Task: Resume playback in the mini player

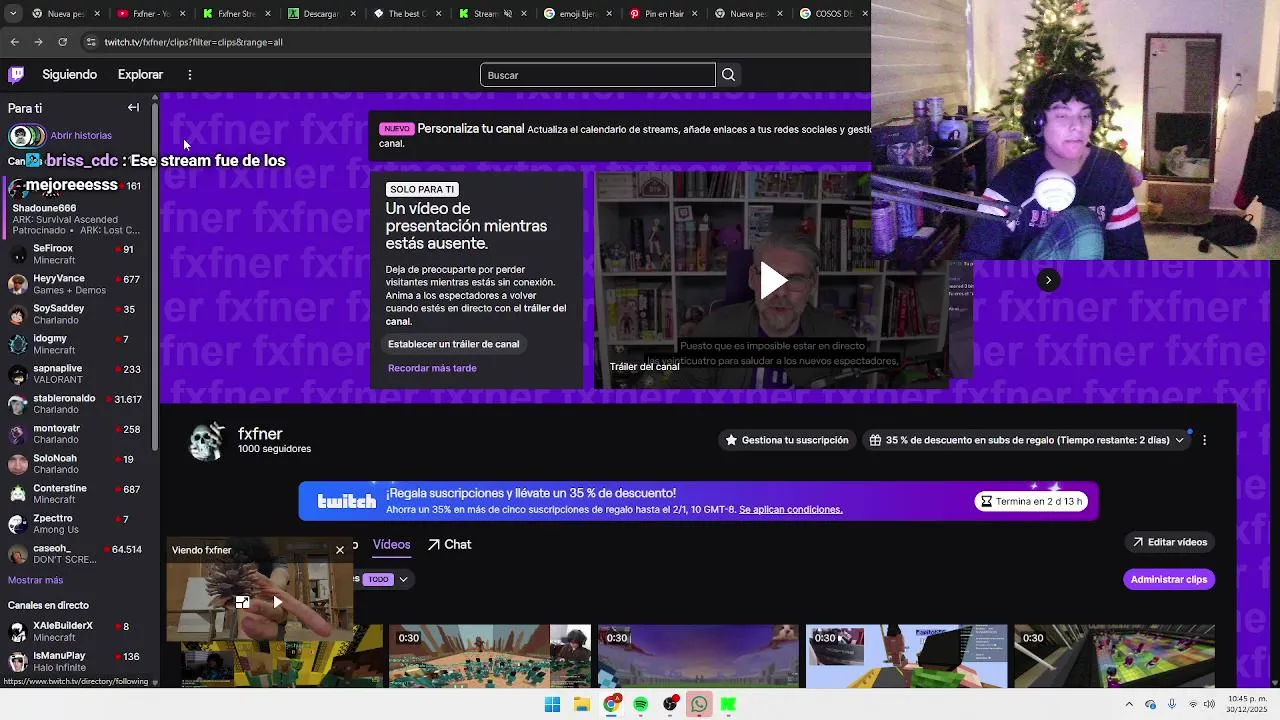Action: pos(277,602)
